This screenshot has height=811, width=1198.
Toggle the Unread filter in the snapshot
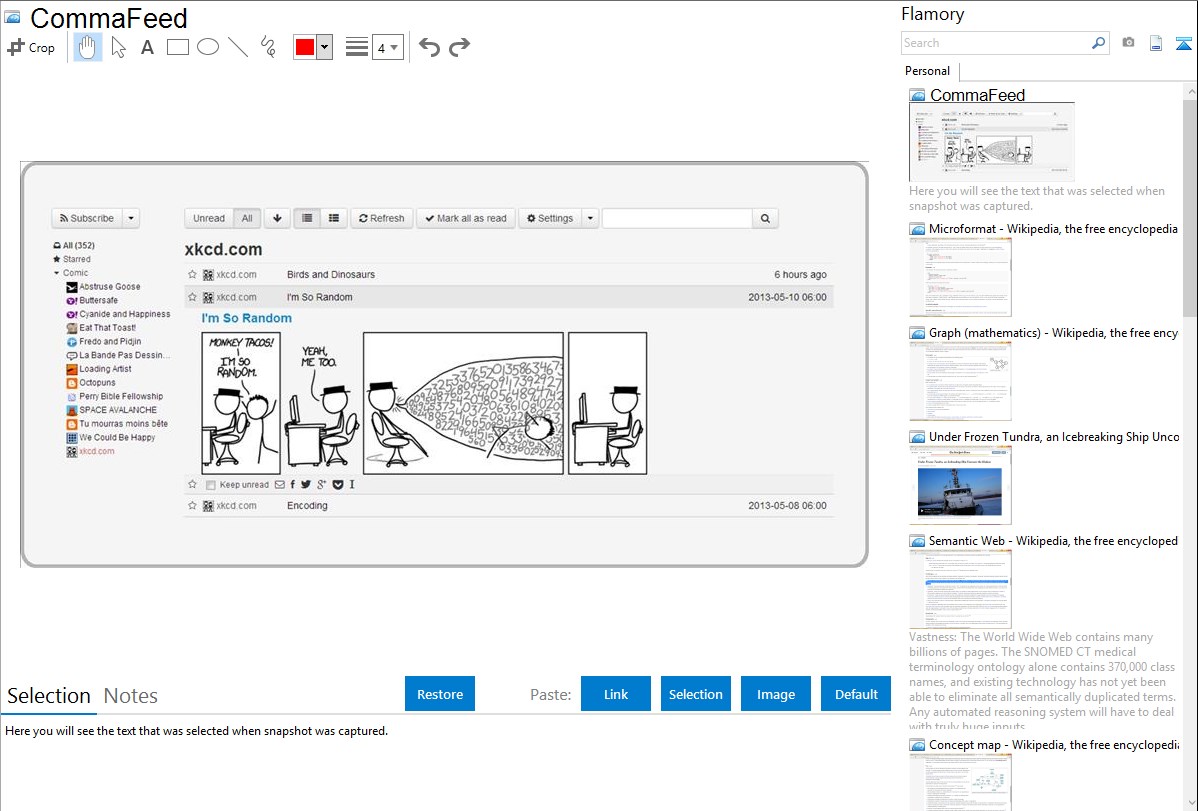click(x=209, y=218)
